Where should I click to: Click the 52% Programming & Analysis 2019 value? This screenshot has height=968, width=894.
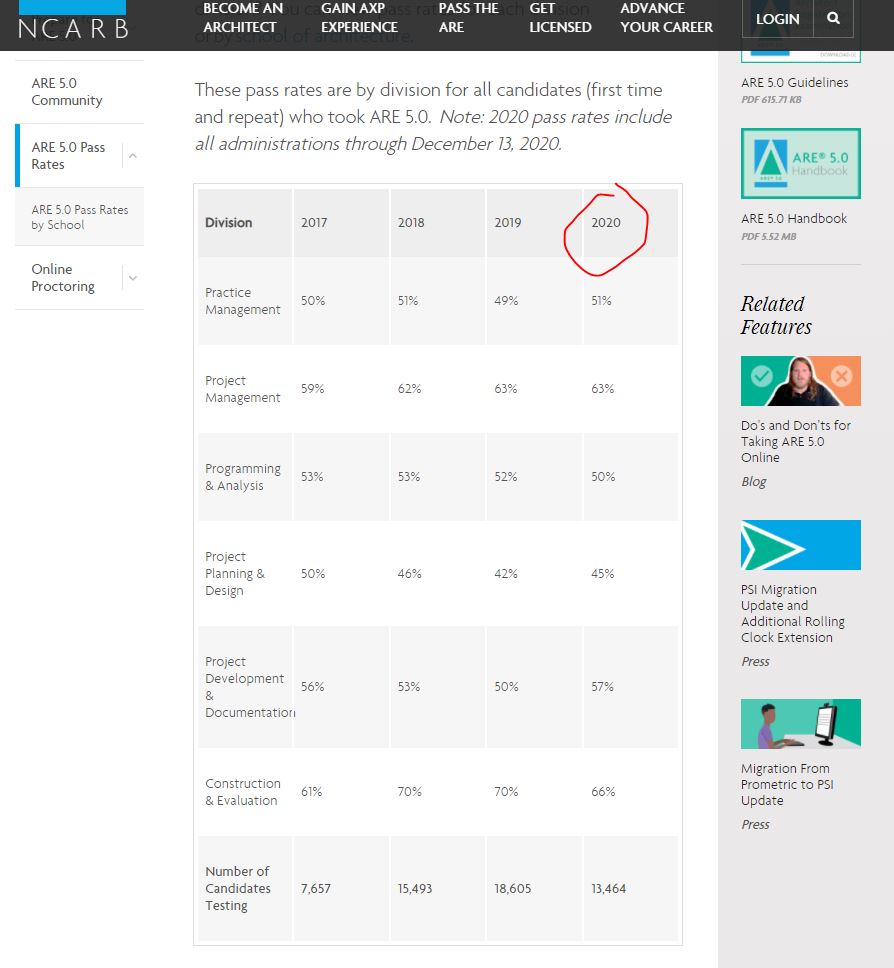tap(505, 477)
